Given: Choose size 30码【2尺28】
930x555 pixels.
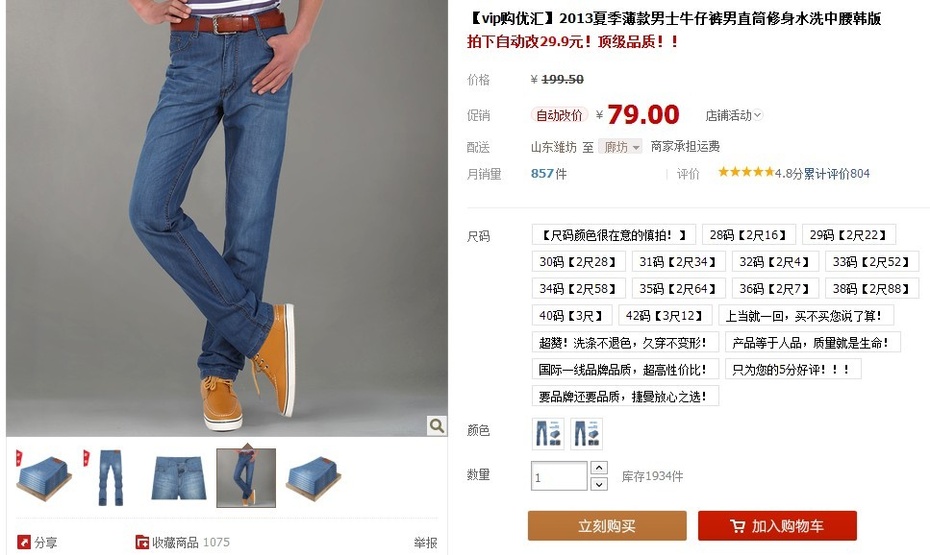Looking at the screenshot, I should point(578,261).
